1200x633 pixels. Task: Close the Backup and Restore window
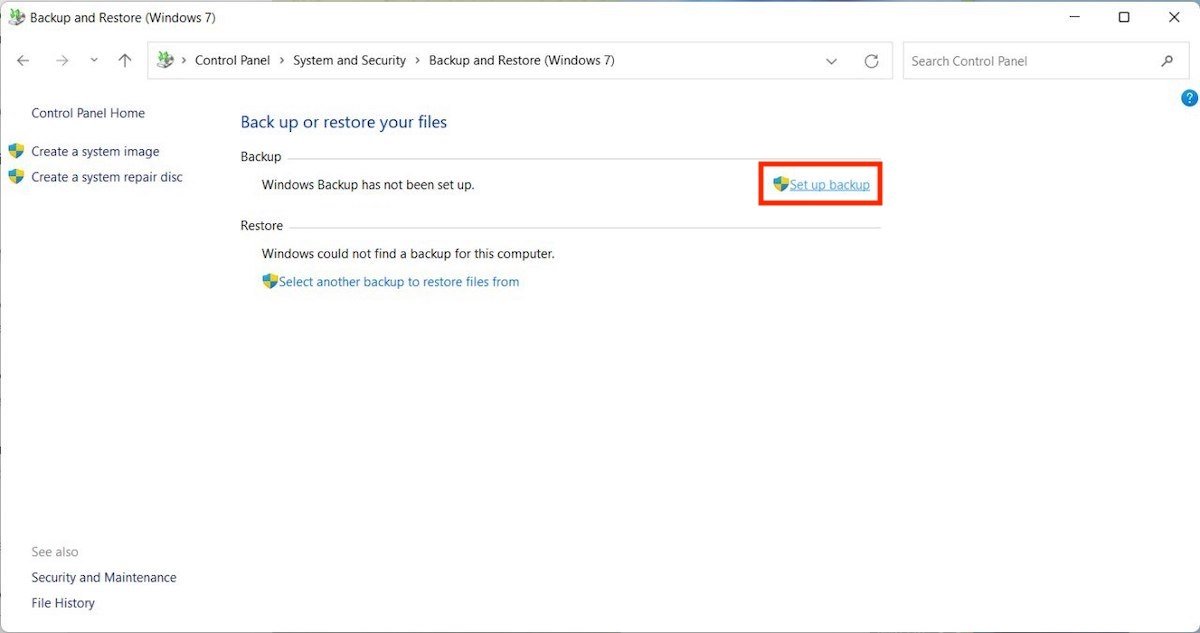1173,17
